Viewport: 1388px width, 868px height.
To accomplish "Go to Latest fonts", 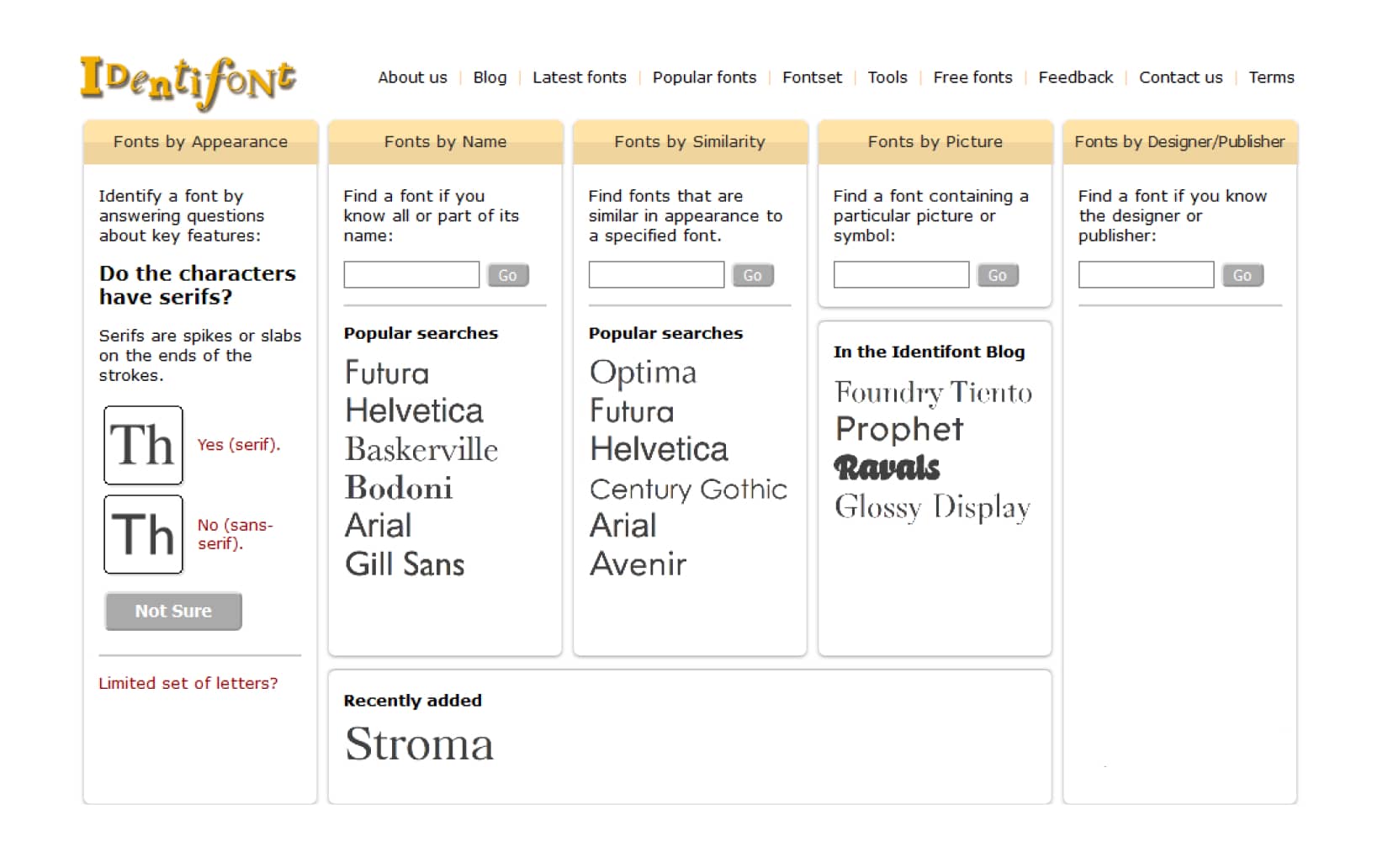I will [x=579, y=77].
